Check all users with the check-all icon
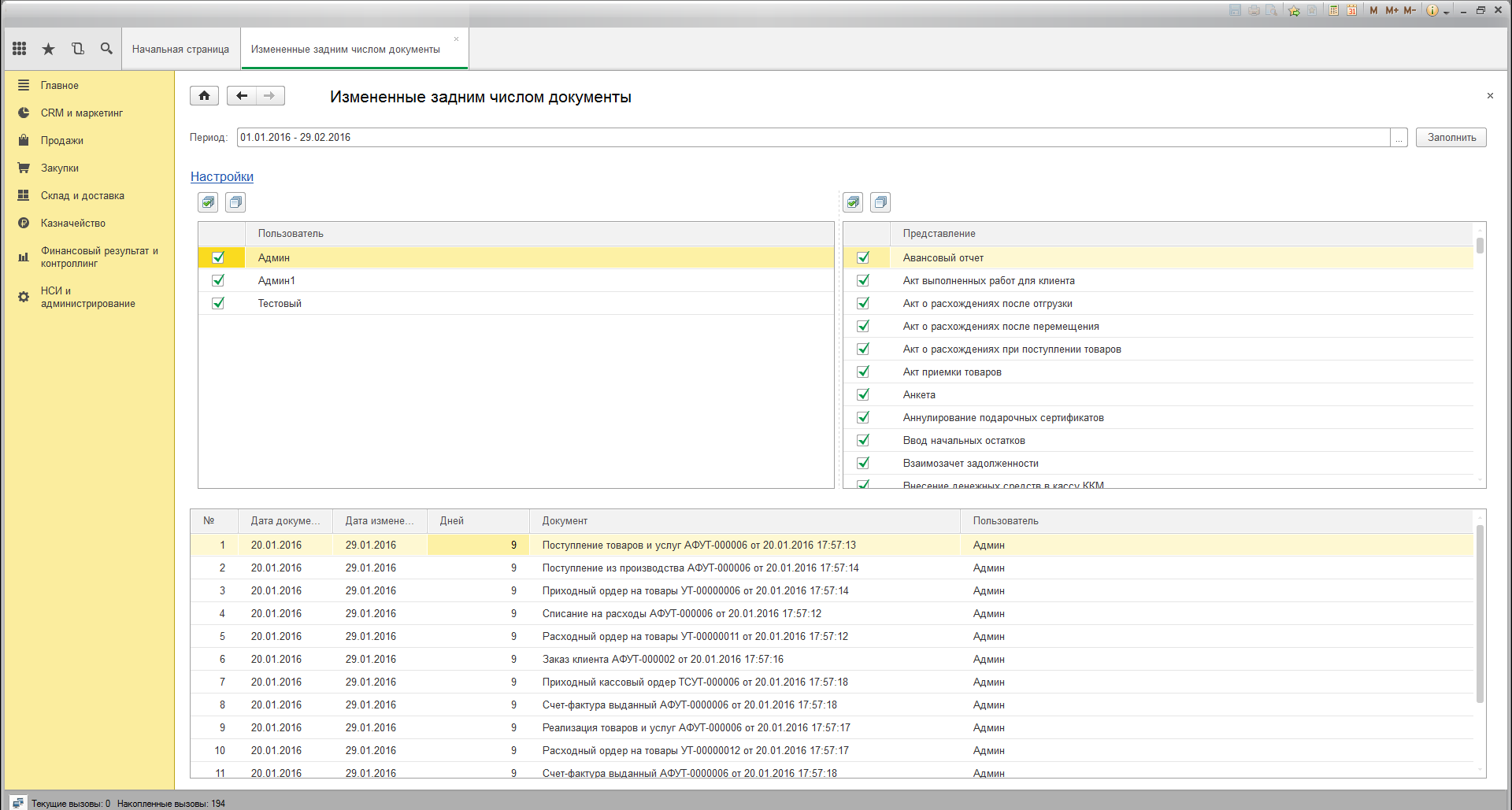This screenshot has width=1512, height=810. [x=208, y=202]
